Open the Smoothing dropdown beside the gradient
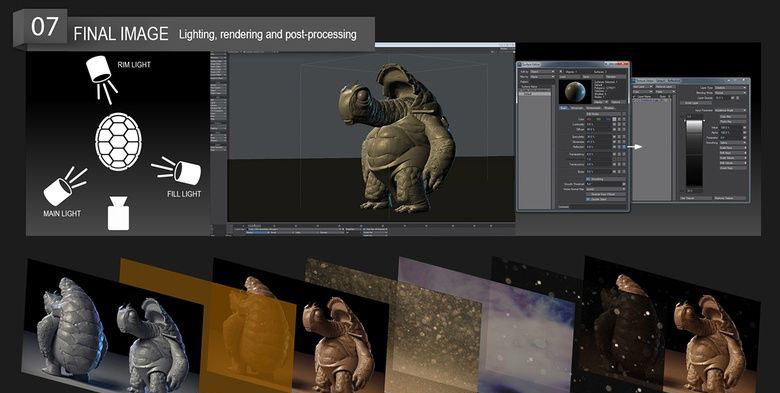Screen dimensions: 780x393 733,142
